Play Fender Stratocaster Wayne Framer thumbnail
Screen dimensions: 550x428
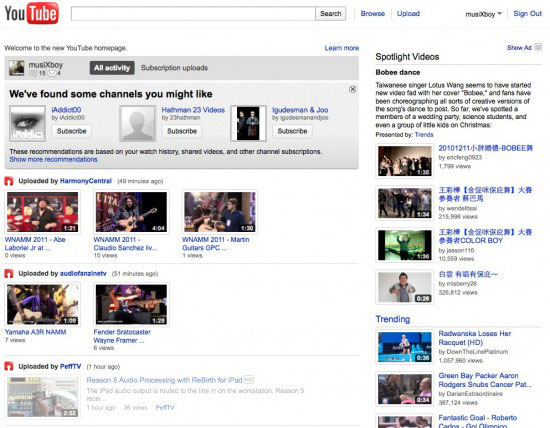(x=131, y=305)
